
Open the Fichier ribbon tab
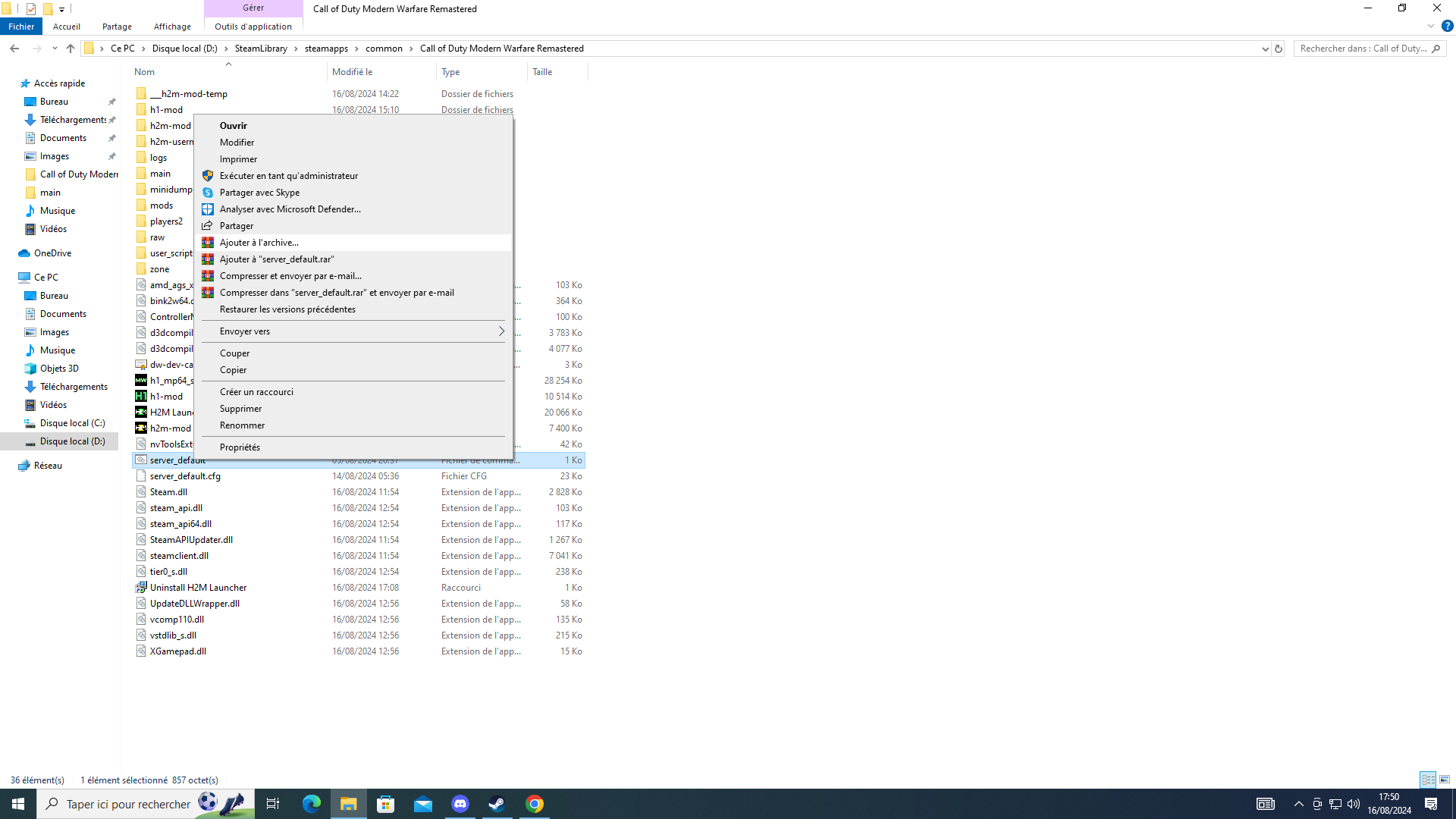(21, 27)
